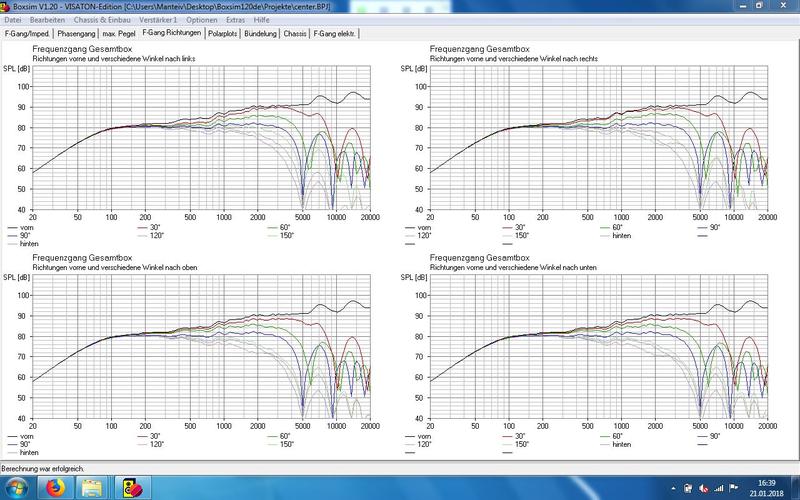Open the File Explorer taskbar icon

[x=90, y=487]
